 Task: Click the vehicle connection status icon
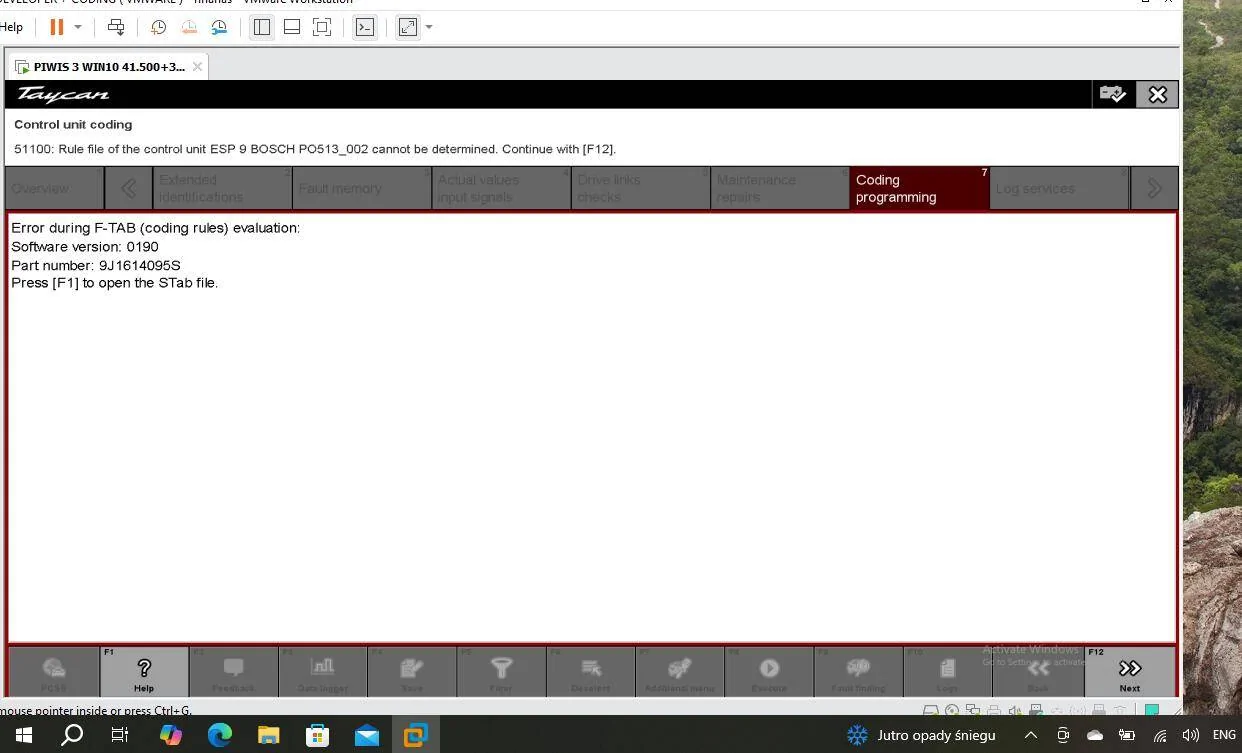pos(1113,94)
